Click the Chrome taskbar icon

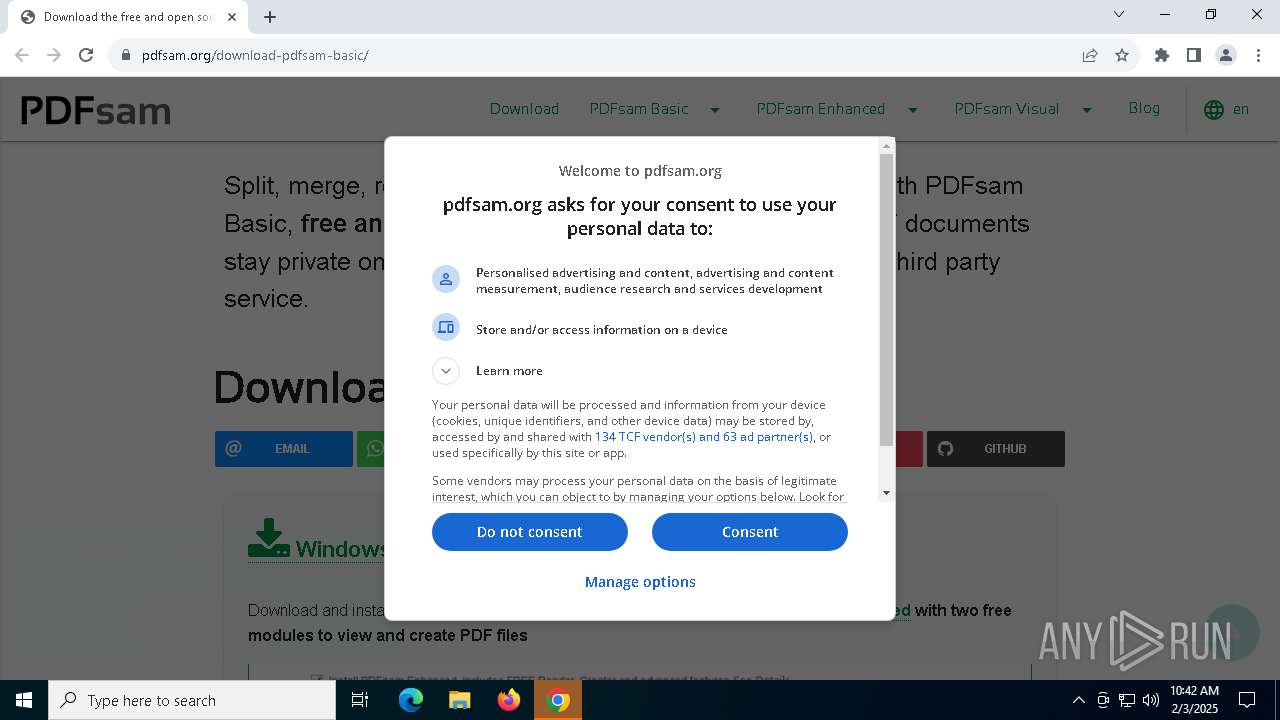pyautogui.click(x=559, y=700)
